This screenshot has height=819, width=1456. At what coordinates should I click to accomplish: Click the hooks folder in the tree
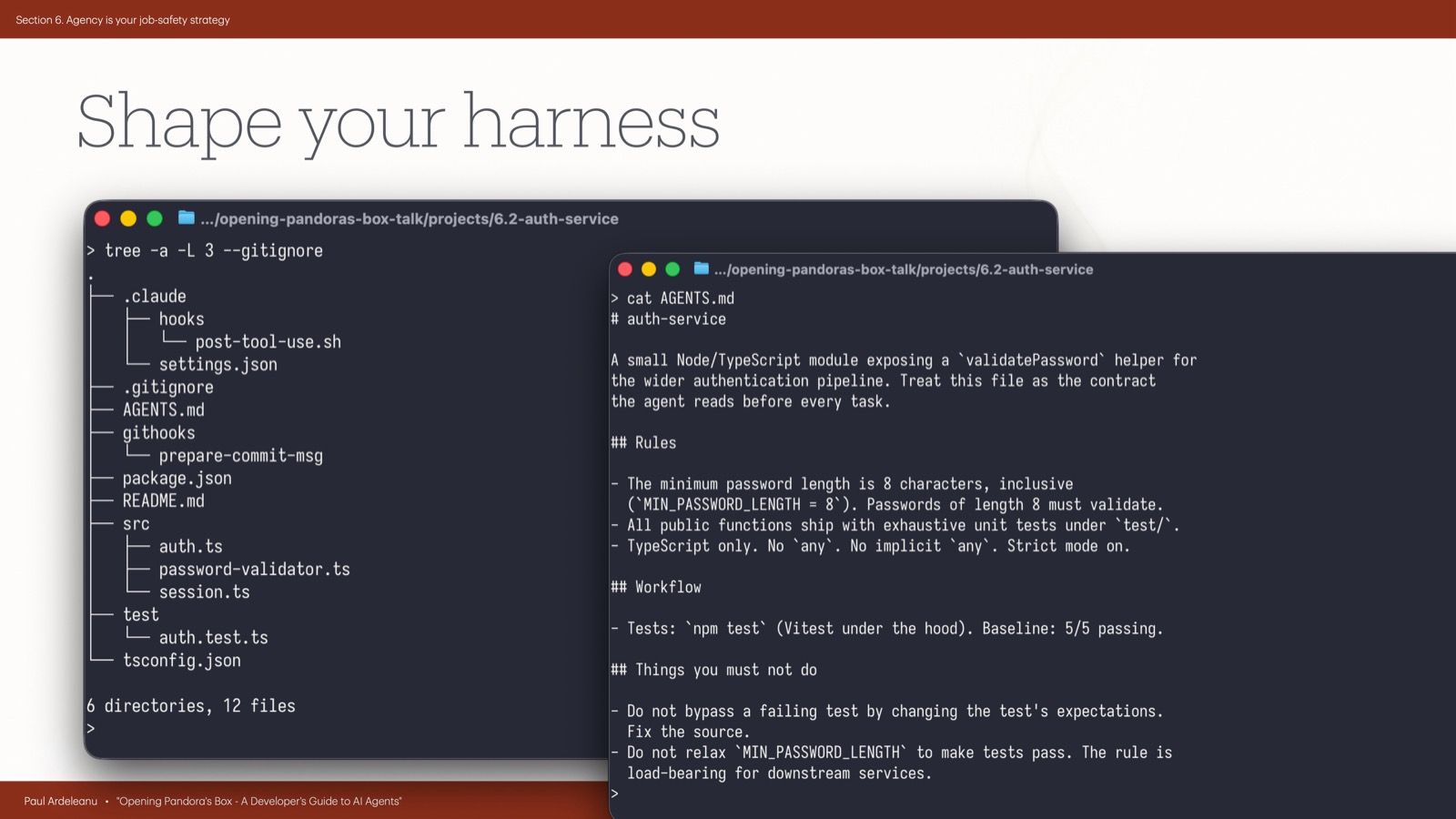tap(182, 318)
